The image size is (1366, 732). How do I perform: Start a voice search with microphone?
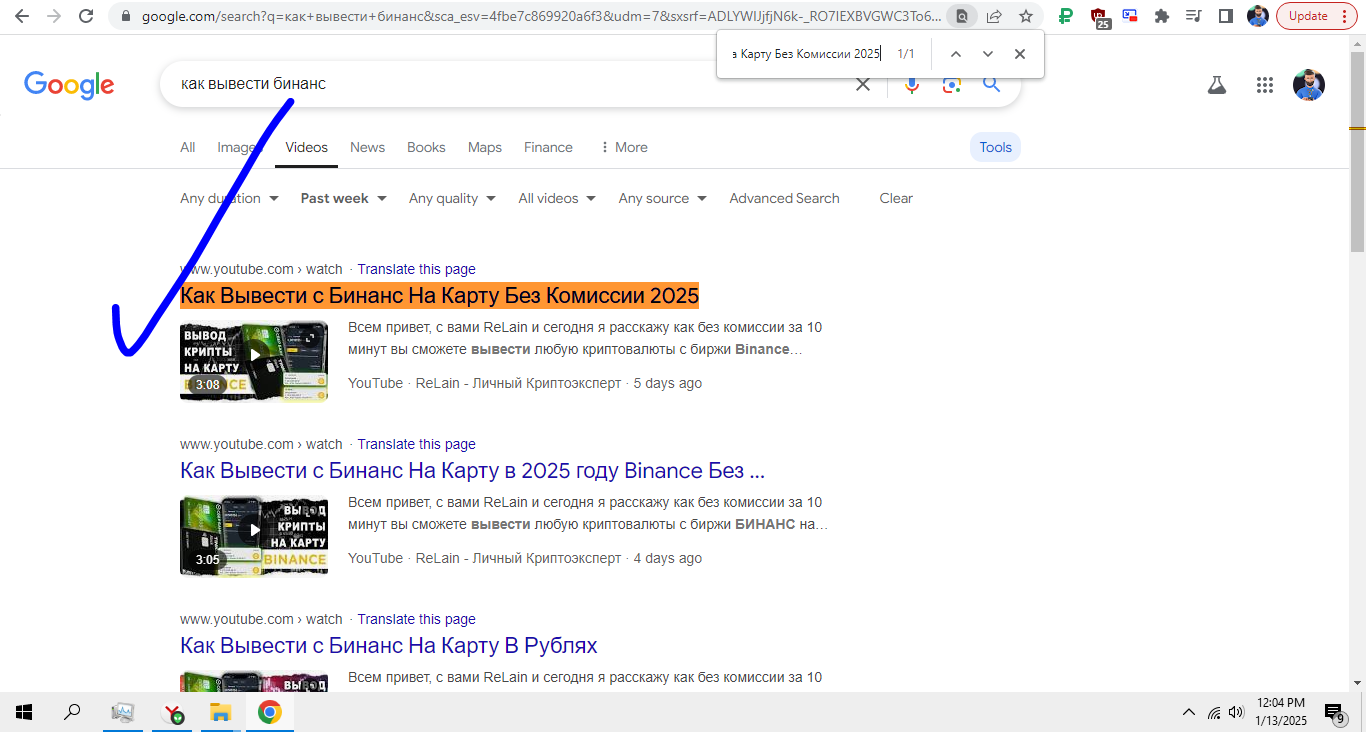pos(912,85)
